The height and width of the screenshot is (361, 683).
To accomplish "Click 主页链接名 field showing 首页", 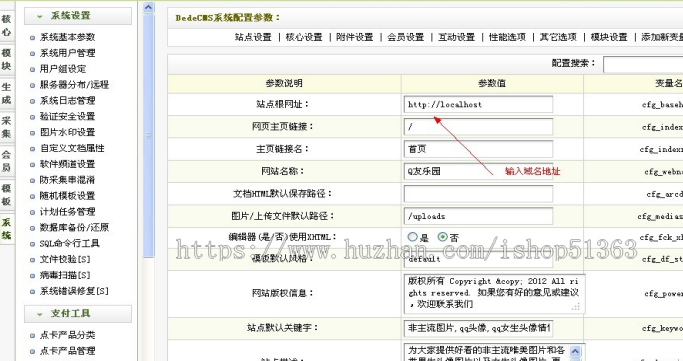I will click(478, 149).
